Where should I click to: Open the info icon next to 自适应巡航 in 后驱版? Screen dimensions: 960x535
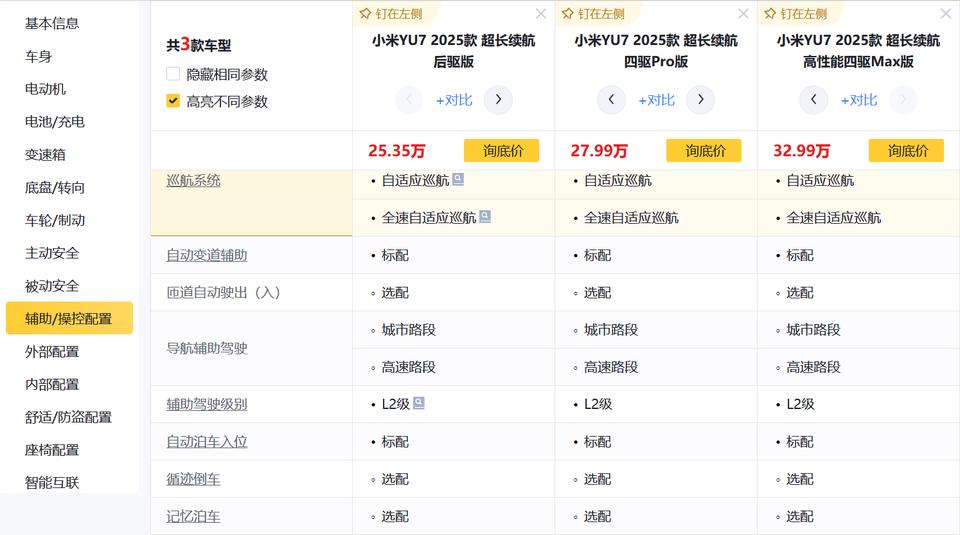pyautogui.click(x=458, y=179)
